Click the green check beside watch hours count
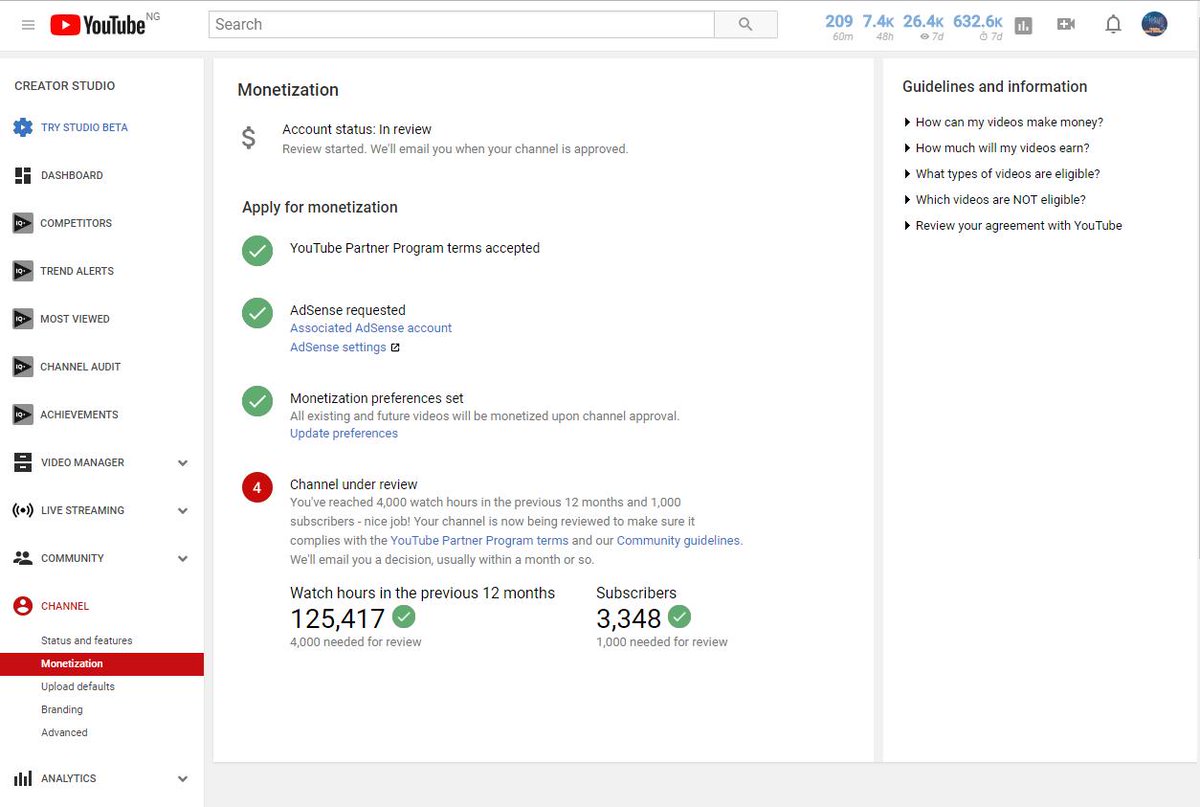The height and width of the screenshot is (807, 1200). (404, 616)
